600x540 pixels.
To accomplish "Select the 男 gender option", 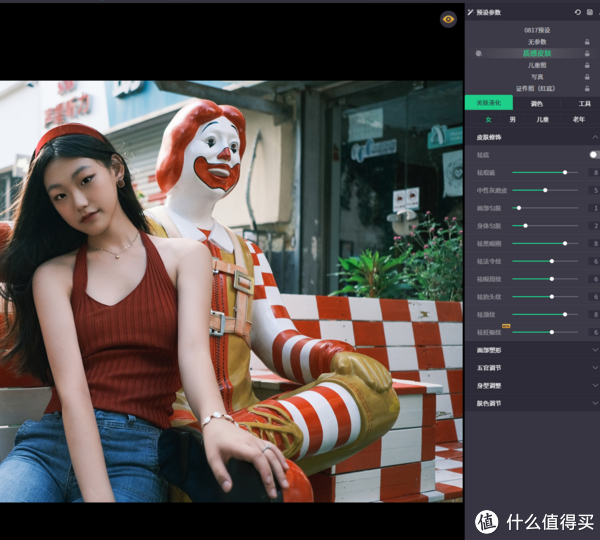I will click(512, 119).
